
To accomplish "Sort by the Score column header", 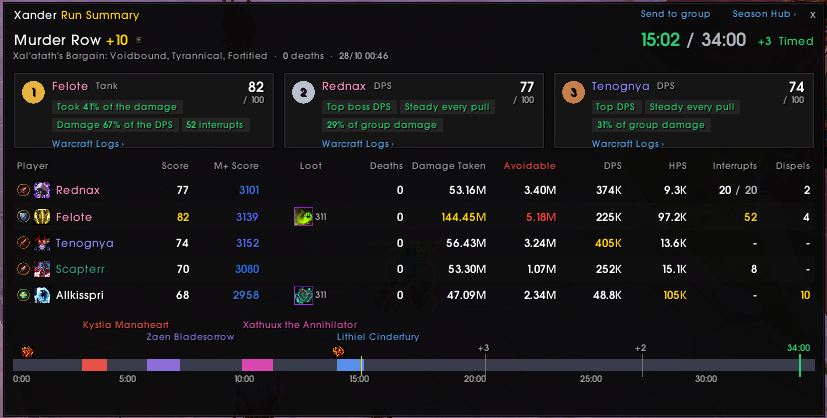I will [175, 166].
